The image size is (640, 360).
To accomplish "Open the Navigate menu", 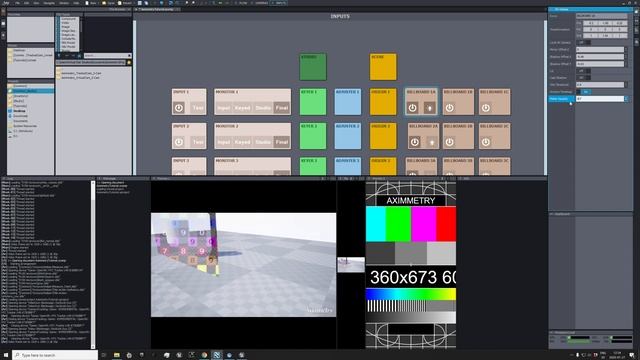I will pos(49,3).
